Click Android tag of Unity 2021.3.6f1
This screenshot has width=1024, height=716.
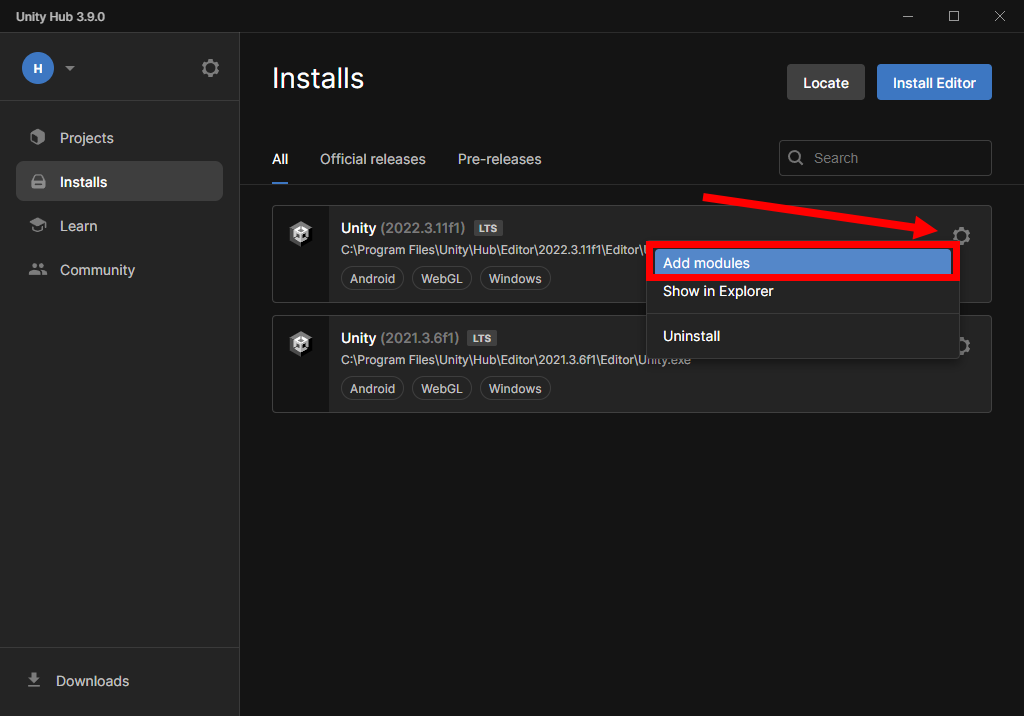[x=372, y=388]
